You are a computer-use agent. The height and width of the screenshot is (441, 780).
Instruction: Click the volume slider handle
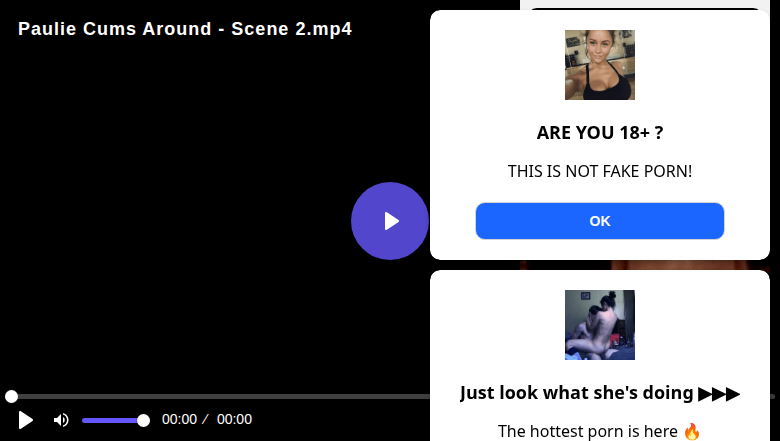[143, 420]
